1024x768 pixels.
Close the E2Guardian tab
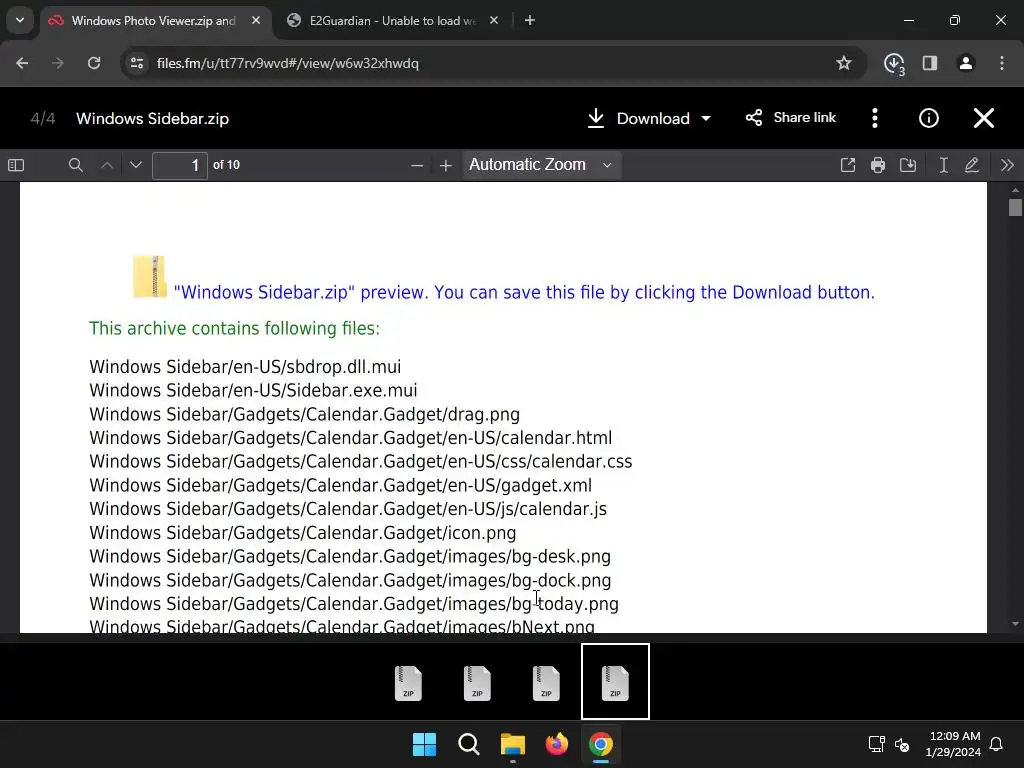click(x=494, y=21)
